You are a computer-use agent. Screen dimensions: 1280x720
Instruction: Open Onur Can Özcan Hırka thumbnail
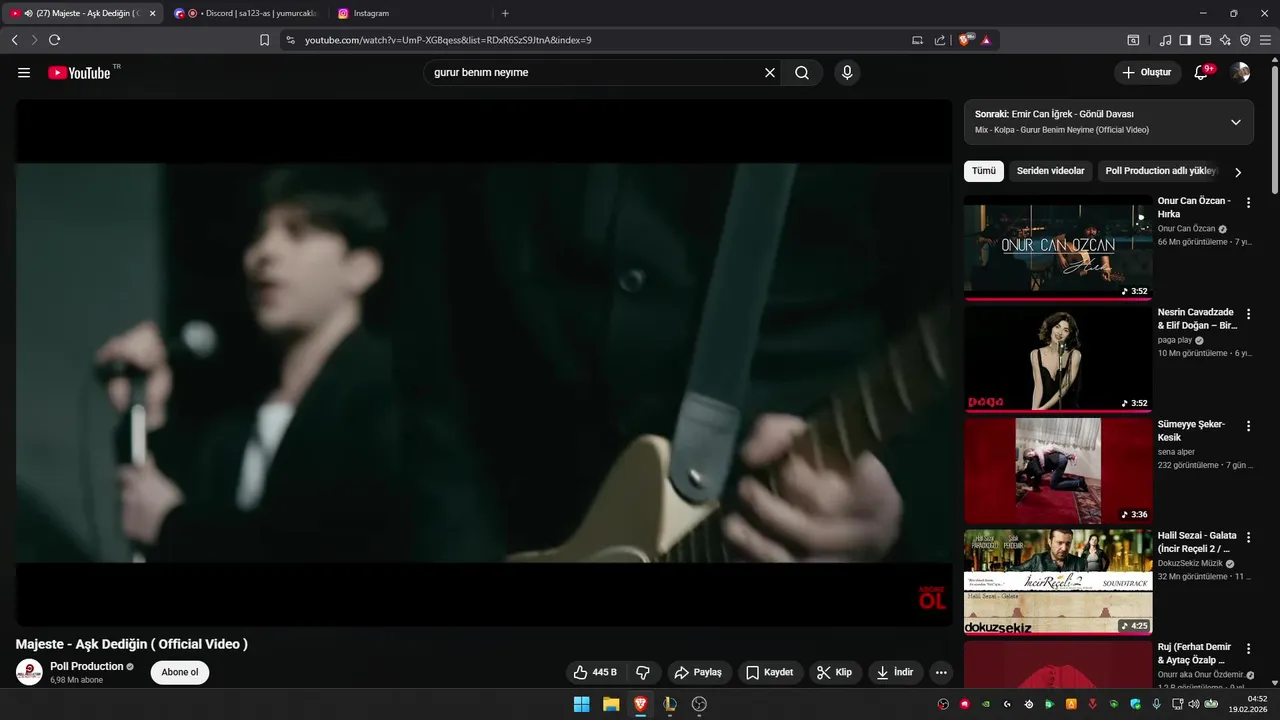tap(1058, 247)
